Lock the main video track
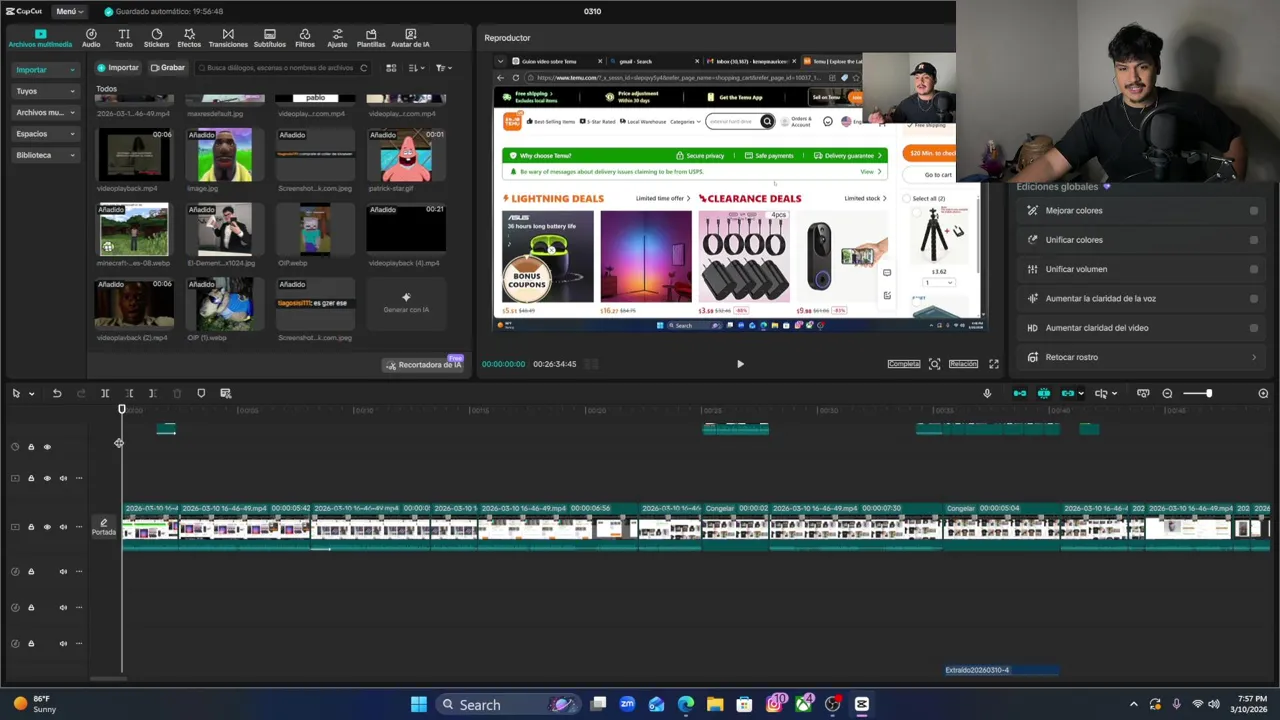This screenshot has height=720, width=1280. click(x=31, y=527)
